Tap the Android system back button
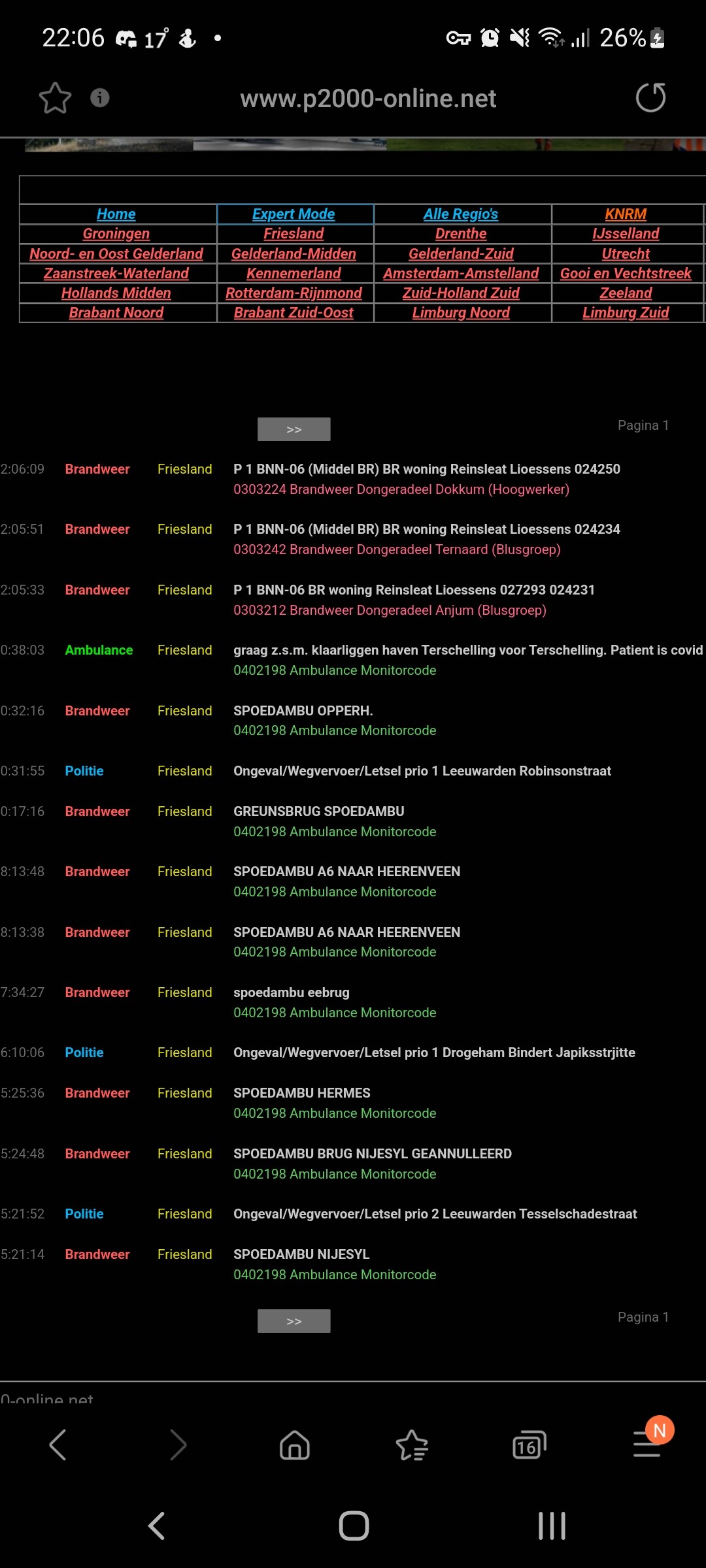706x1568 pixels. click(156, 1526)
